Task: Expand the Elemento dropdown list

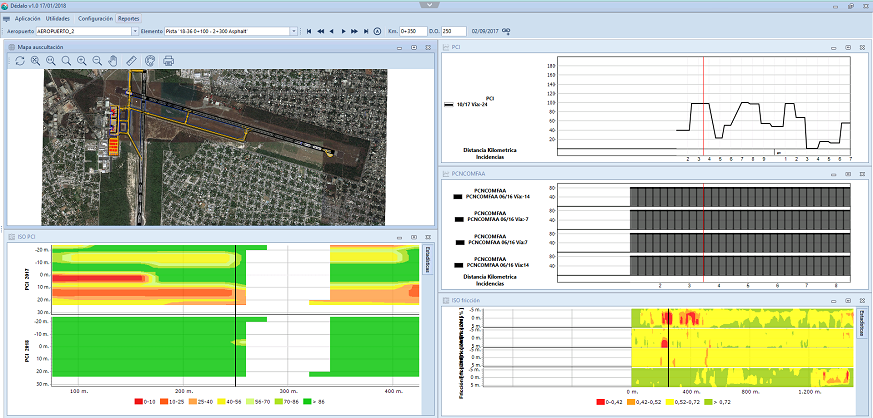Action: click(x=296, y=31)
